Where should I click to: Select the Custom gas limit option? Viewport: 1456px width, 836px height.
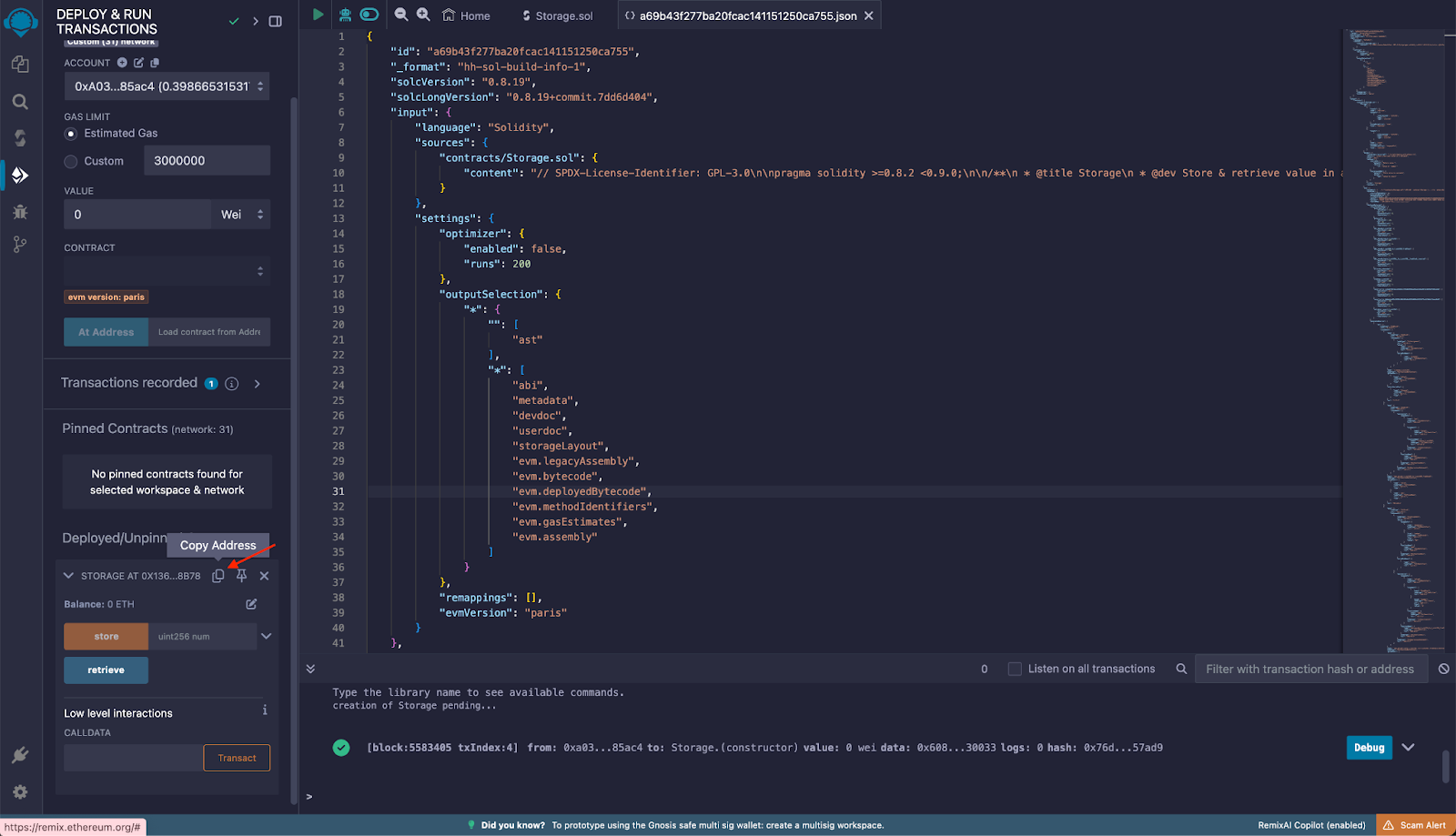tap(71, 161)
